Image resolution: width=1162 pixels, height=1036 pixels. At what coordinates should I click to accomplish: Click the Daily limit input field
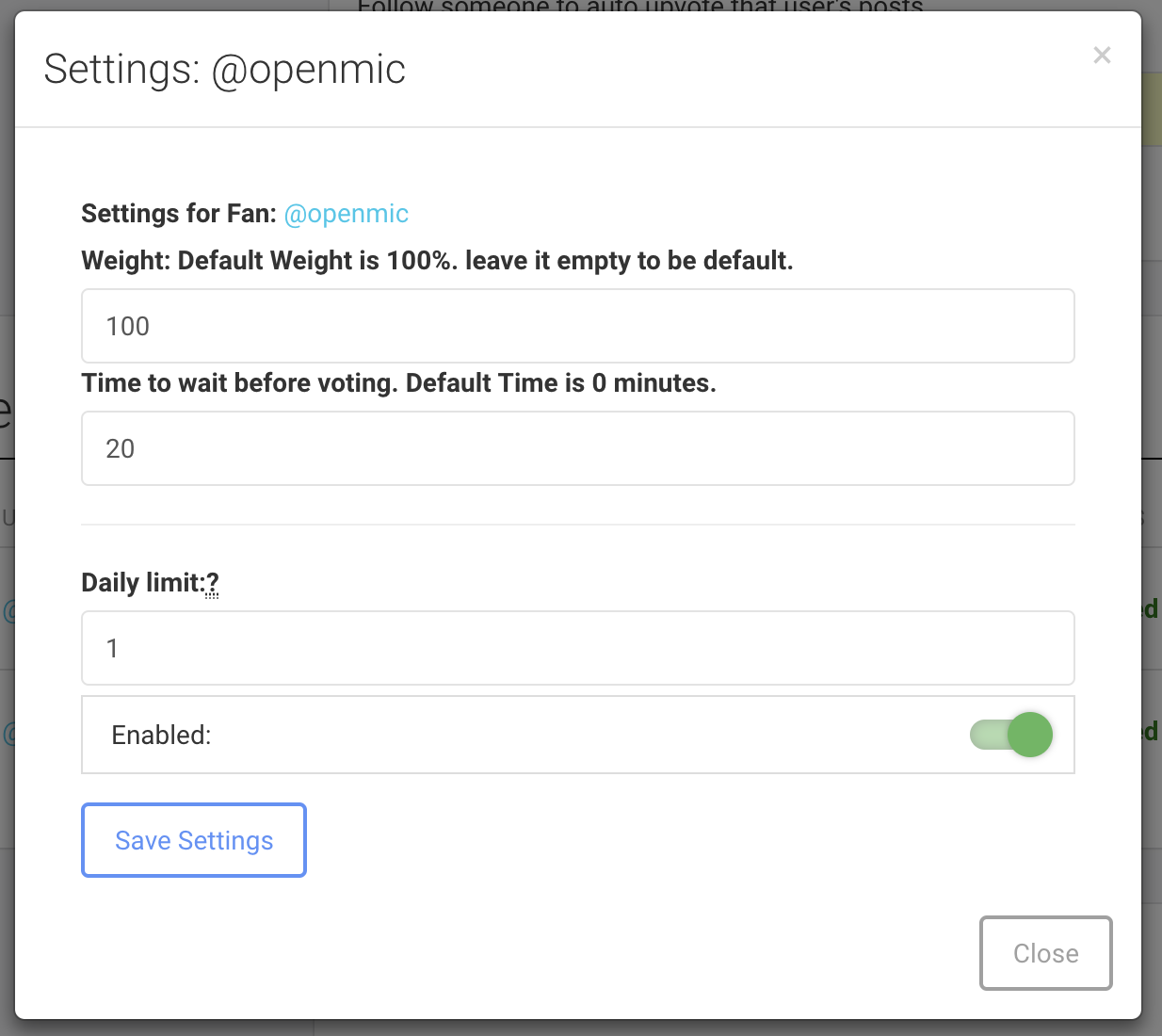point(577,648)
